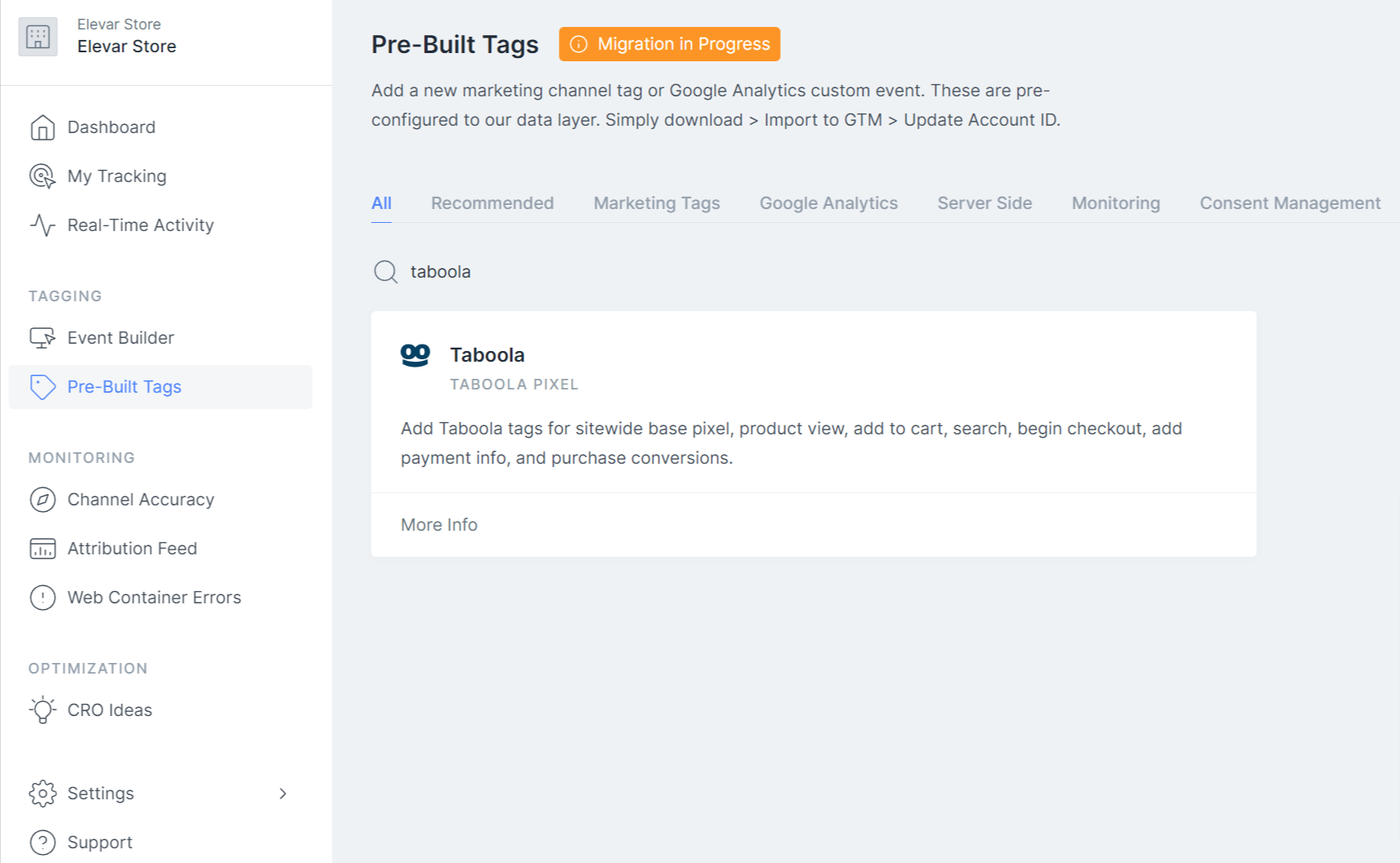Image resolution: width=1400 pixels, height=863 pixels.
Task: Click the Pre-Built Tags page heading
Action: [x=455, y=44]
